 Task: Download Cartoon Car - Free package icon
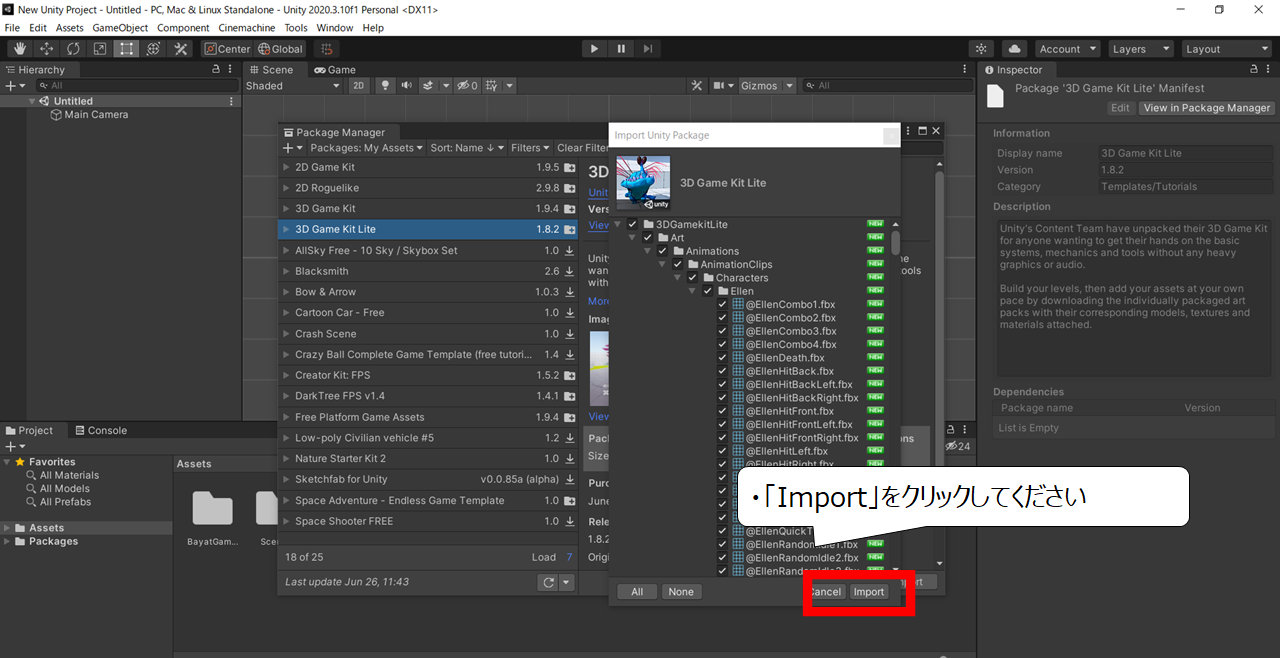(570, 313)
